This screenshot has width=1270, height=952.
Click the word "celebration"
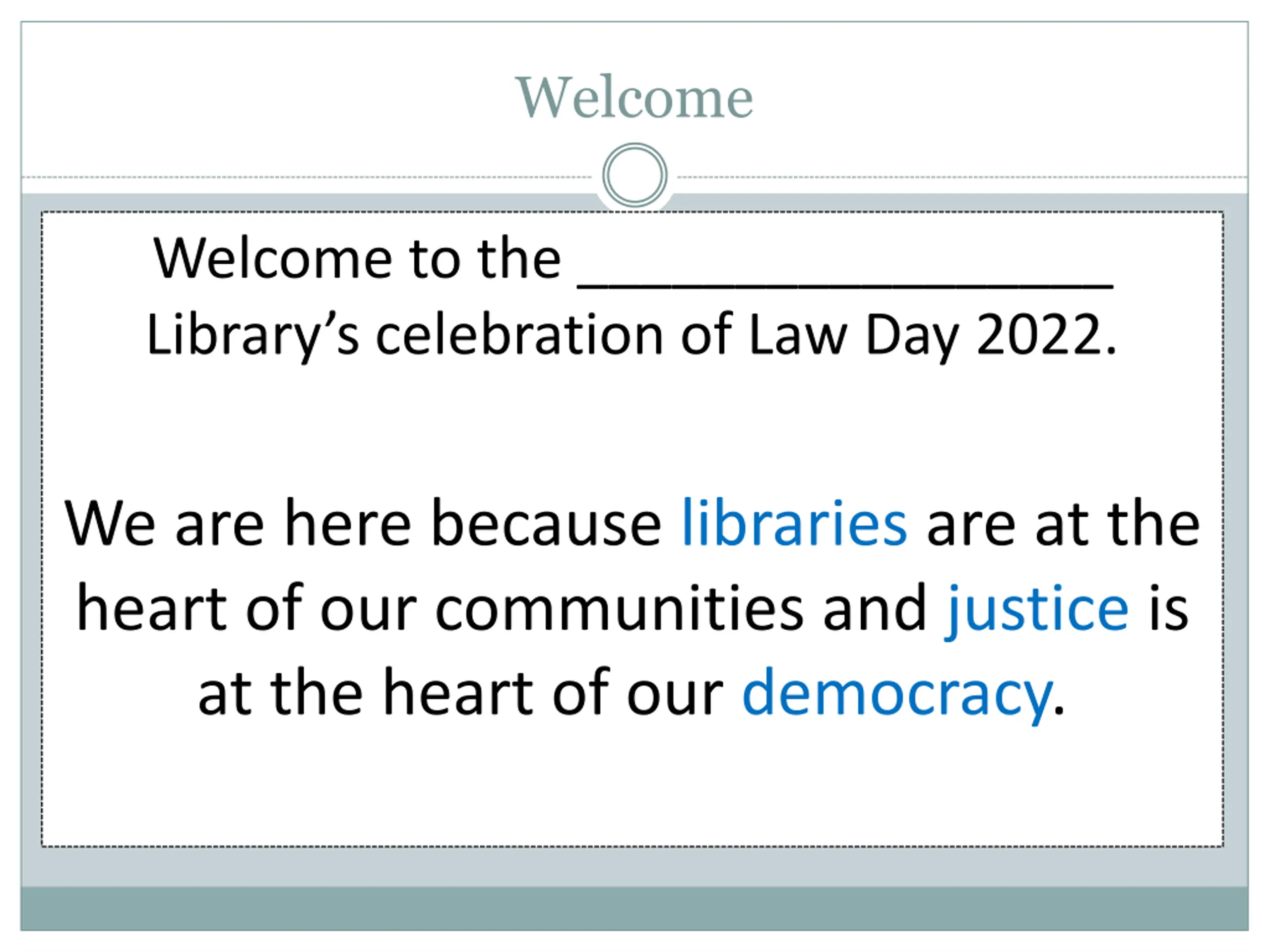point(519,334)
